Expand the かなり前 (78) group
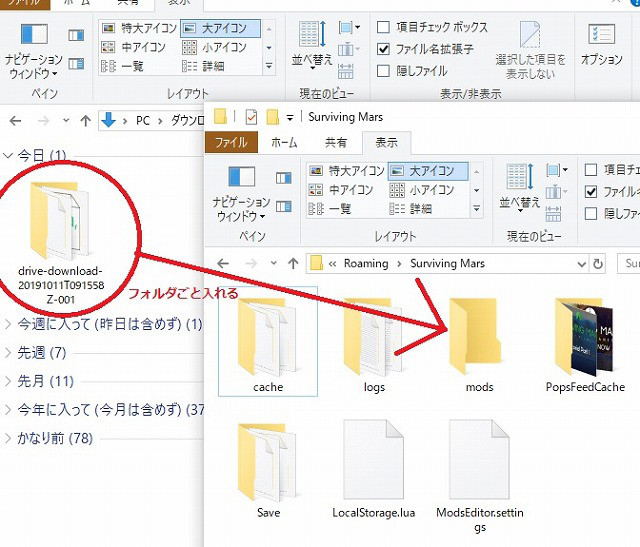 pos(8,438)
